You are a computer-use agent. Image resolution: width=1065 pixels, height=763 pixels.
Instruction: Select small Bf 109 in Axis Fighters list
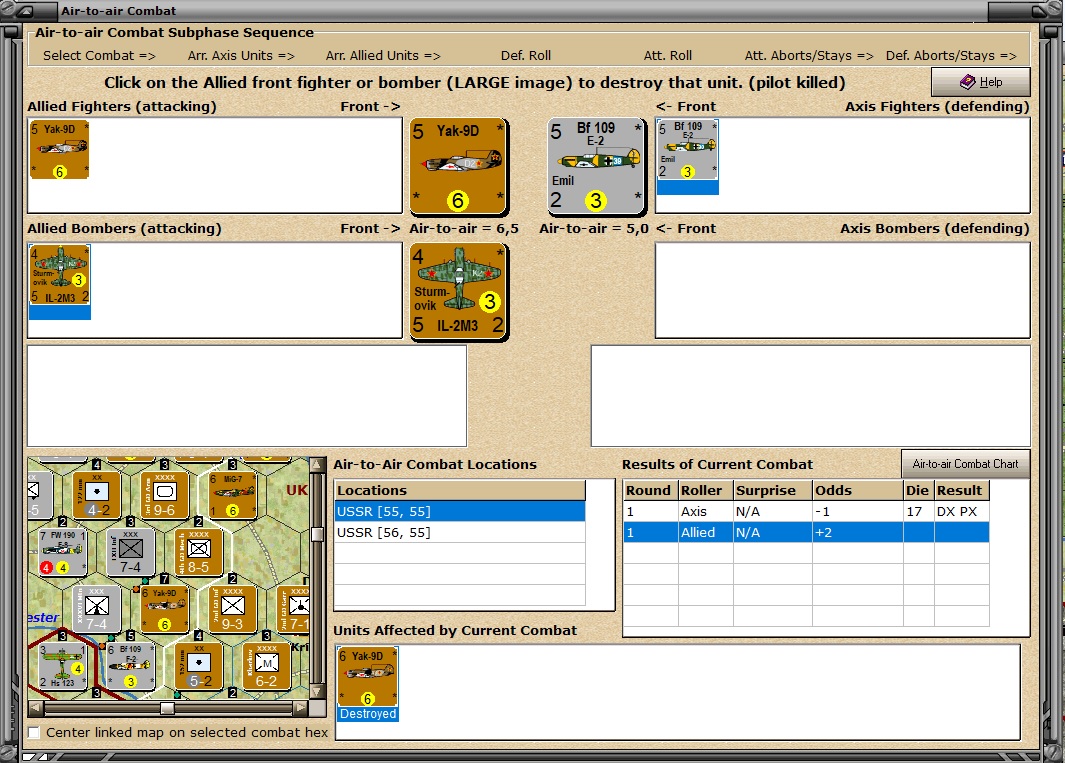pyautogui.click(x=687, y=156)
